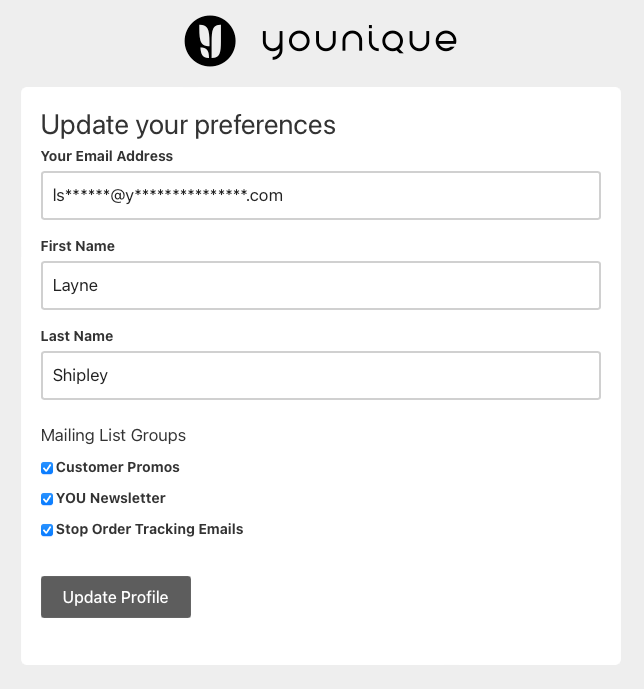644x689 pixels.
Task: Click the Update your preferences heading
Action: click(188, 125)
